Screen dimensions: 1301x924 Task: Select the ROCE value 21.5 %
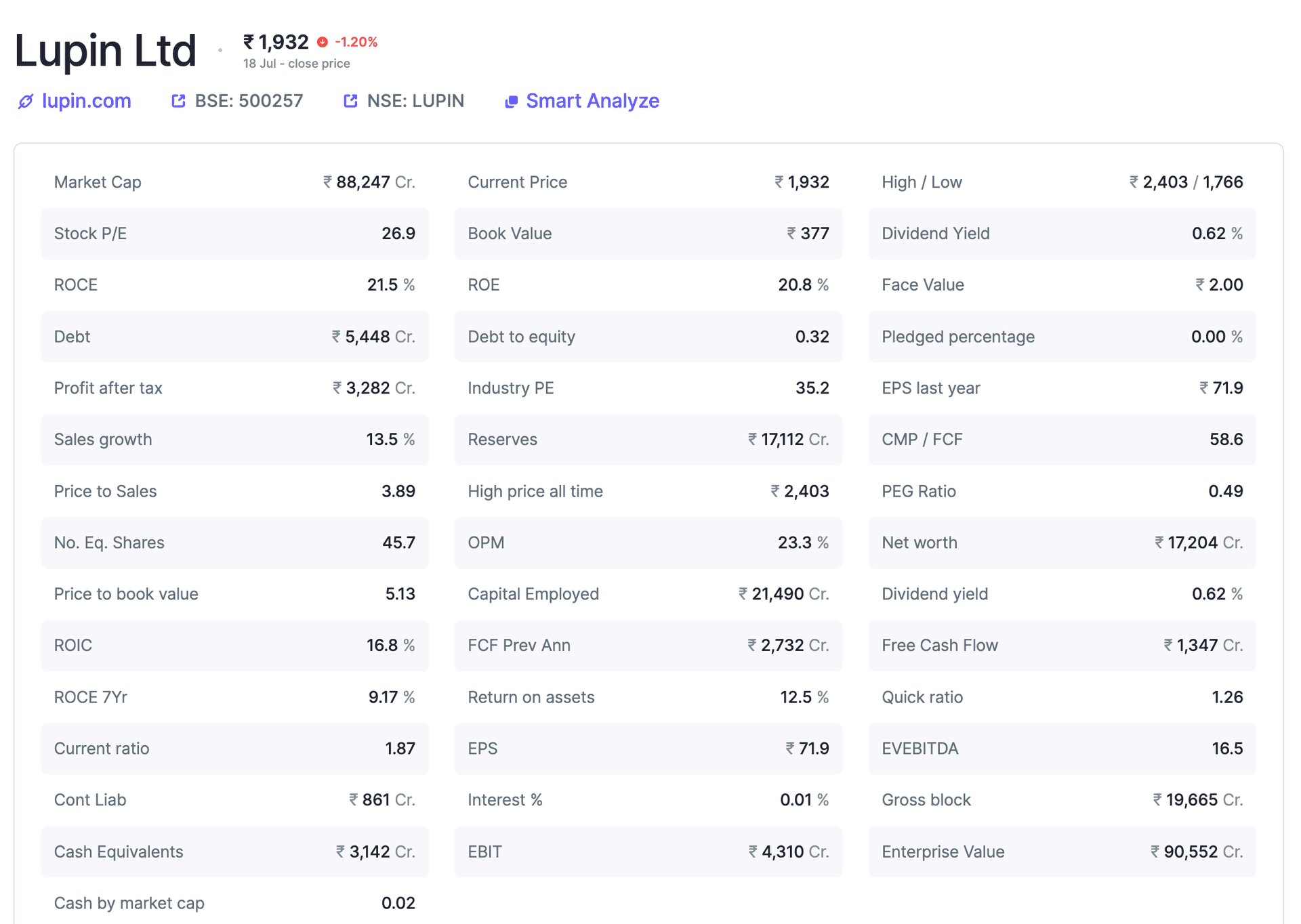pos(391,285)
